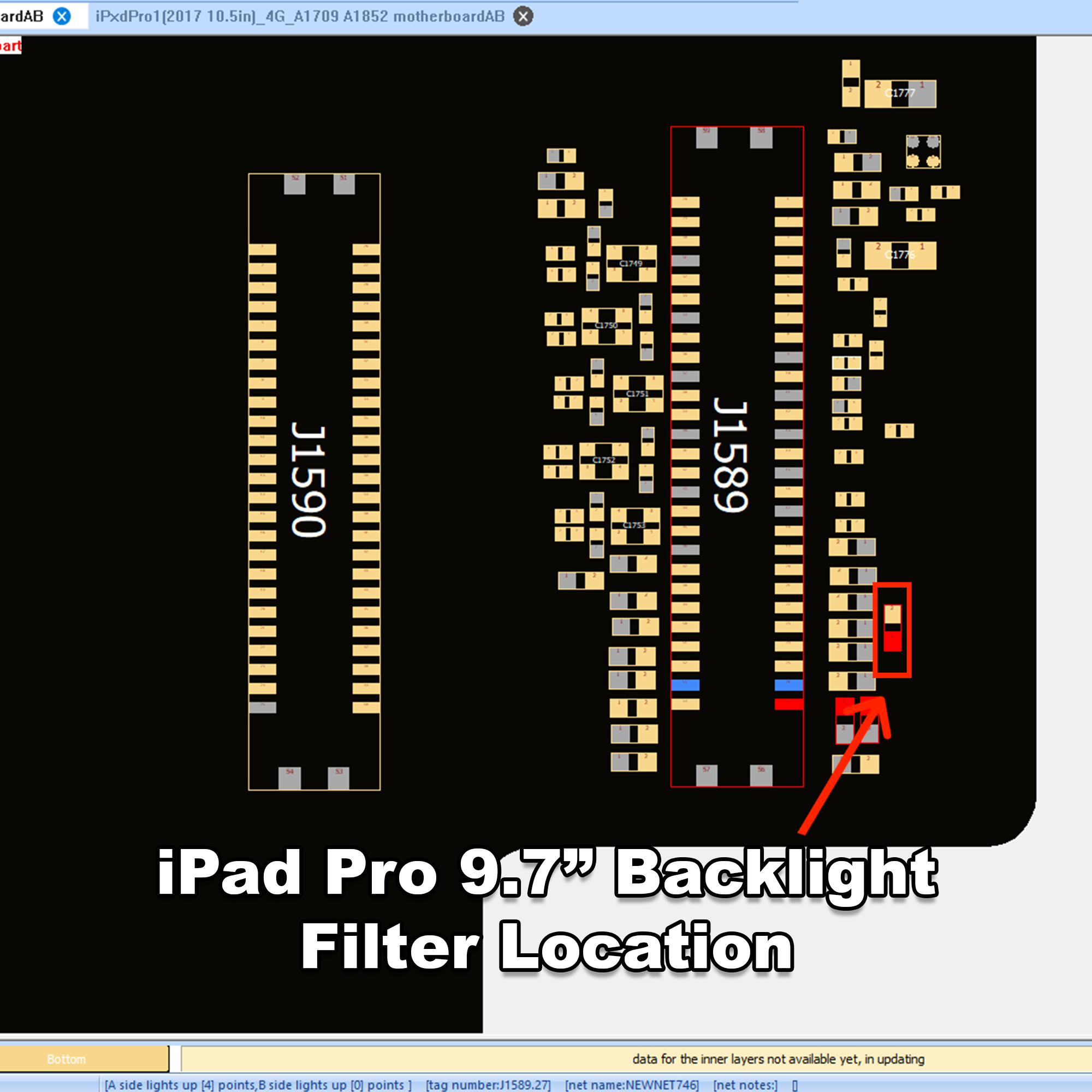
Task: Switch to the partially visible ardAB tab
Action: [x=21, y=16]
